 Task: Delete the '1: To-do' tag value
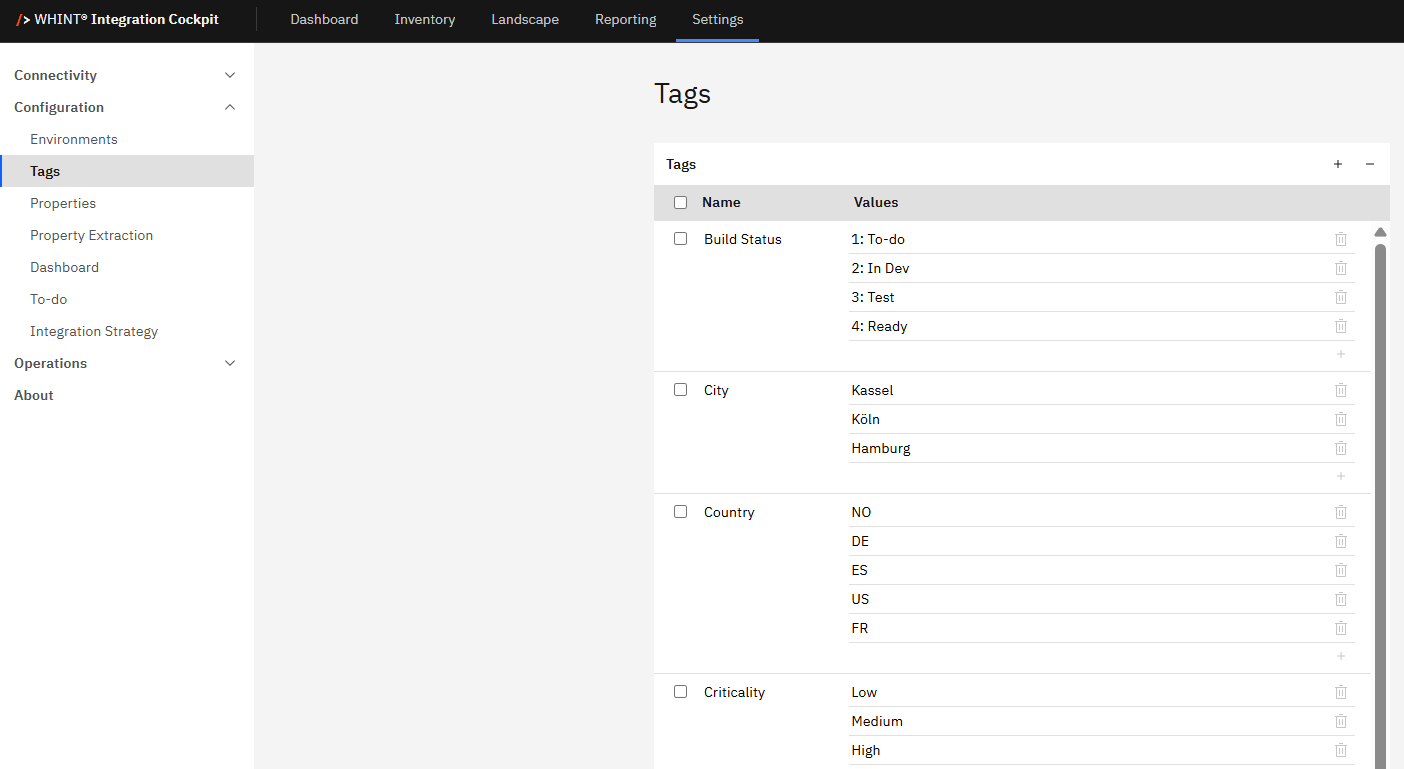(1340, 239)
